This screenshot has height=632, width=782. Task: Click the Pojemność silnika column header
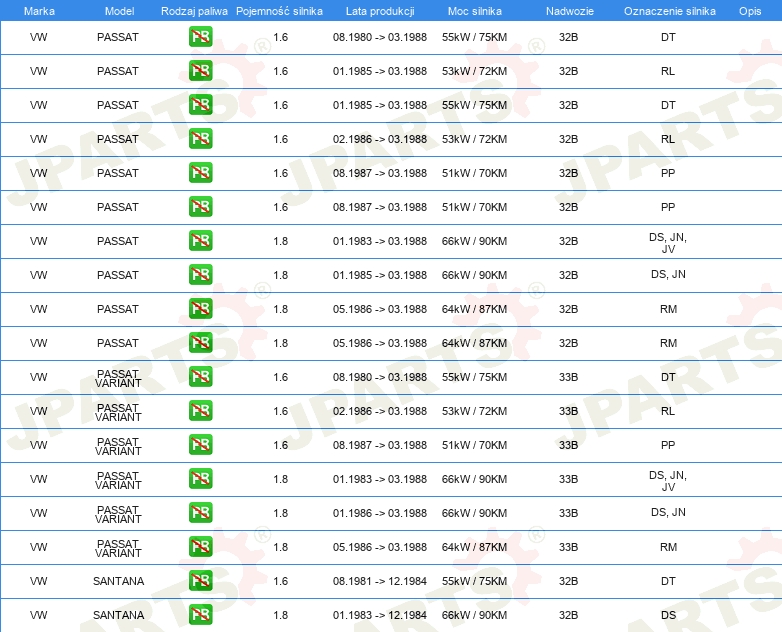(x=279, y=11)
